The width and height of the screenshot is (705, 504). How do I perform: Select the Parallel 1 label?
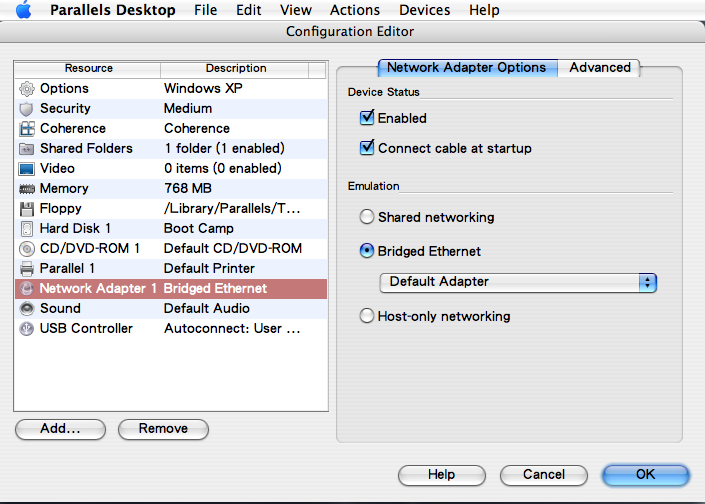[67, 268]
